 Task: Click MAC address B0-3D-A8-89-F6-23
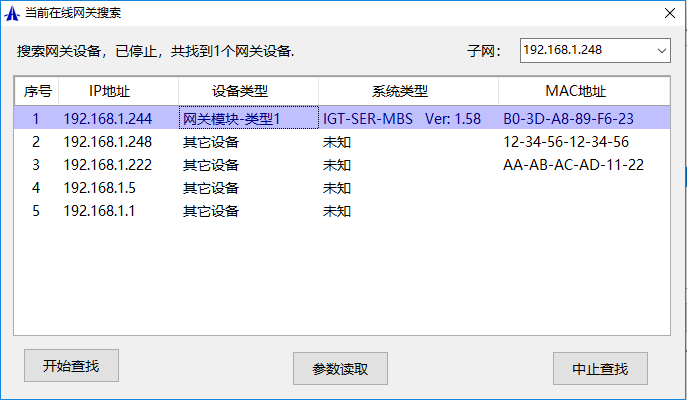point(568,118)
